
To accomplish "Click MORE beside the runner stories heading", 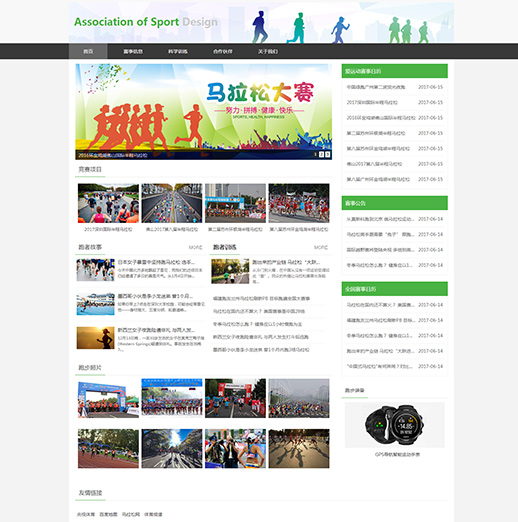I will 195,247.
